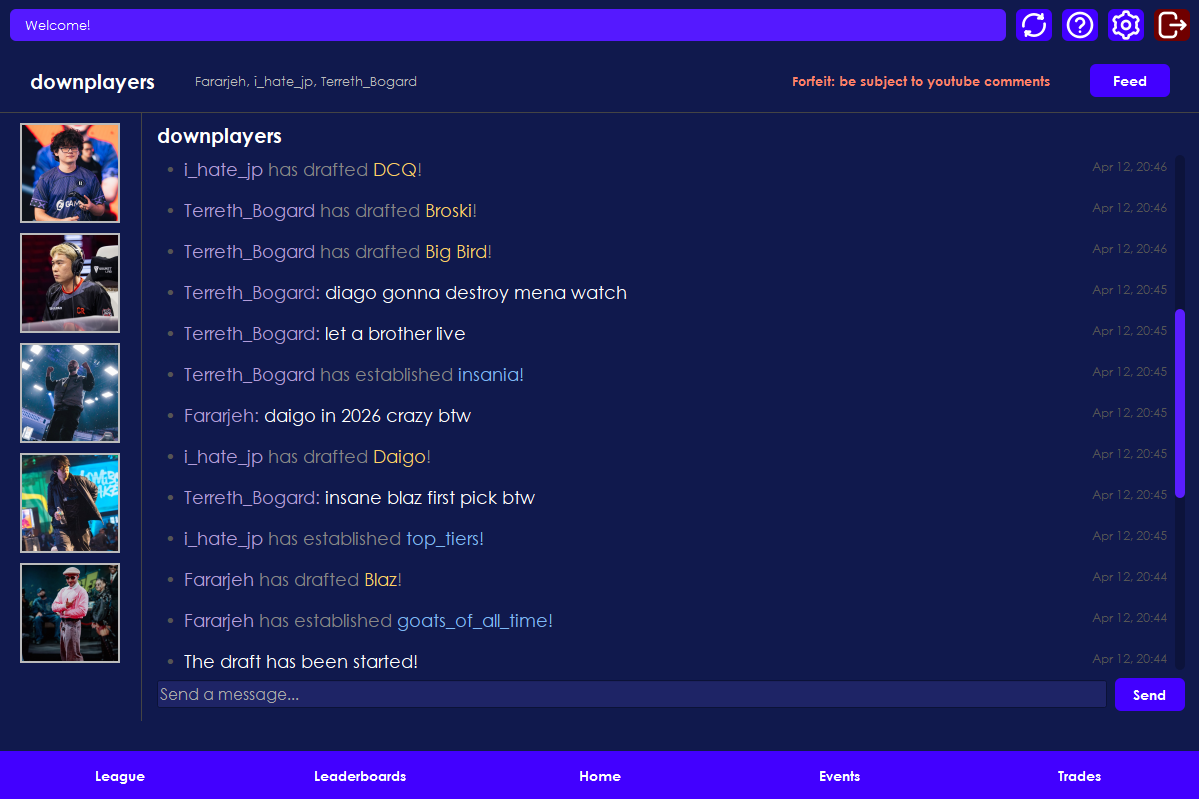
Task: Focus the Send a message input field
Action: [632, 694]
